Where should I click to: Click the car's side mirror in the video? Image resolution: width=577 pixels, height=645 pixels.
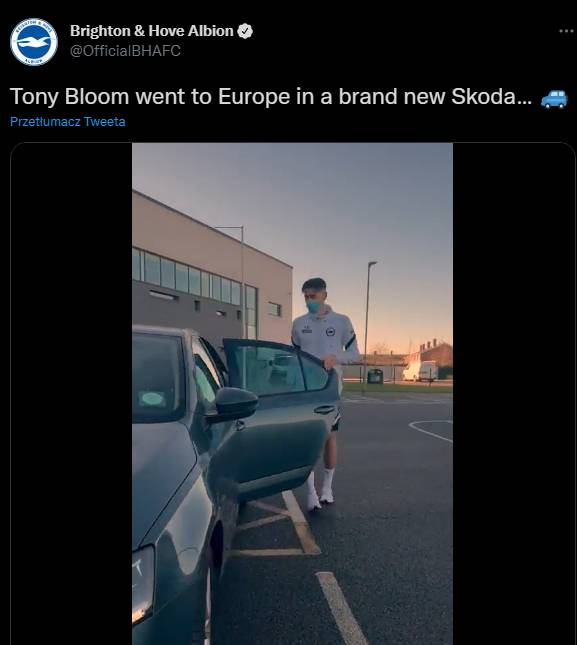233,404
